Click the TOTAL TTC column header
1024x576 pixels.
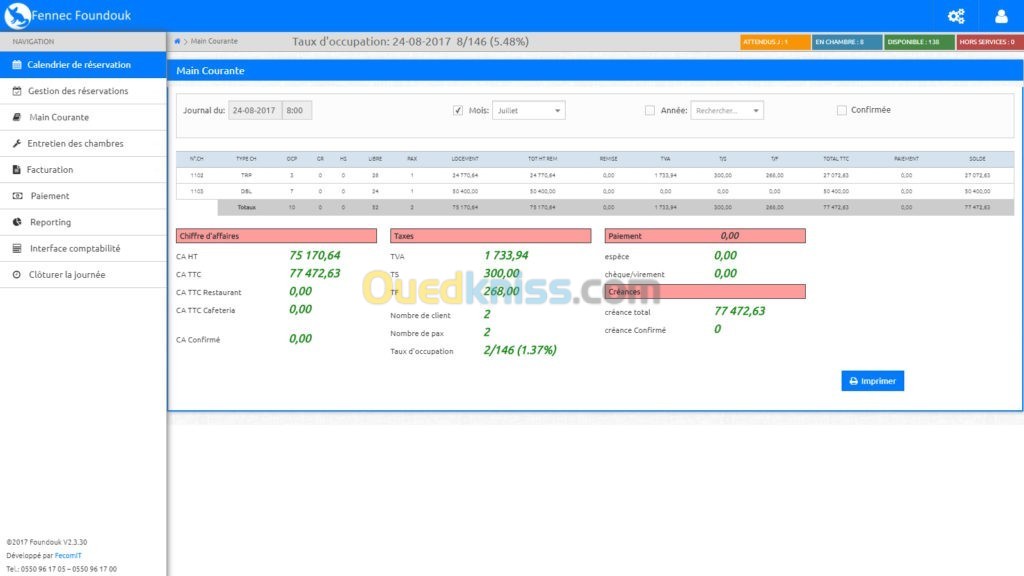(836, 159)
